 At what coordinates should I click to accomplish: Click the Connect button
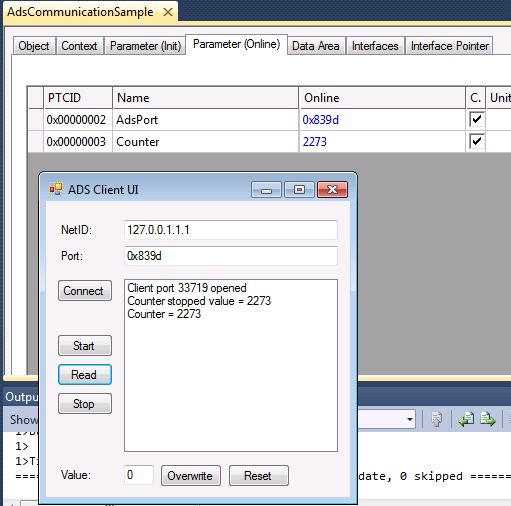pyautogui.click(x=85, y=291)
